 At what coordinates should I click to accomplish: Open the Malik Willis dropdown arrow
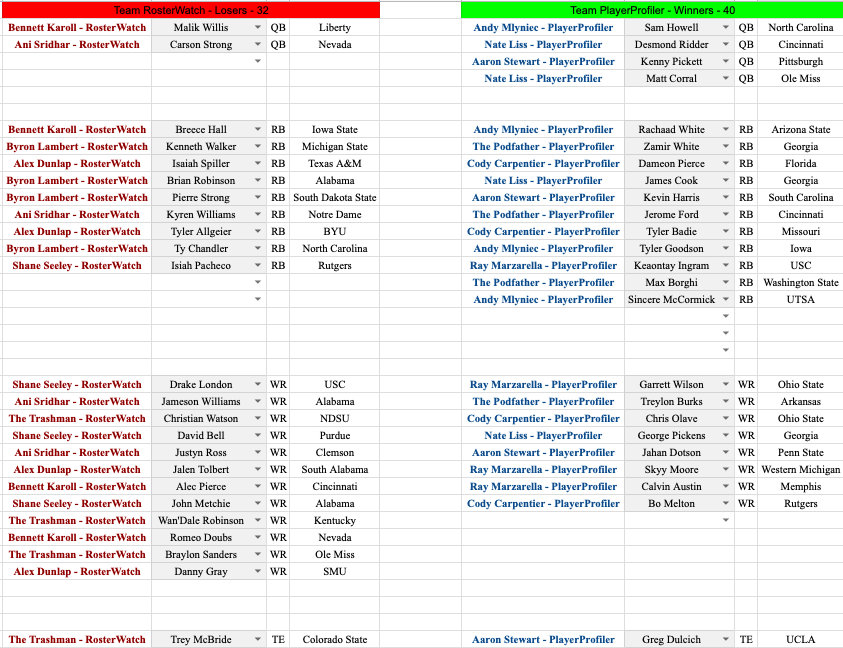[258, 28]
